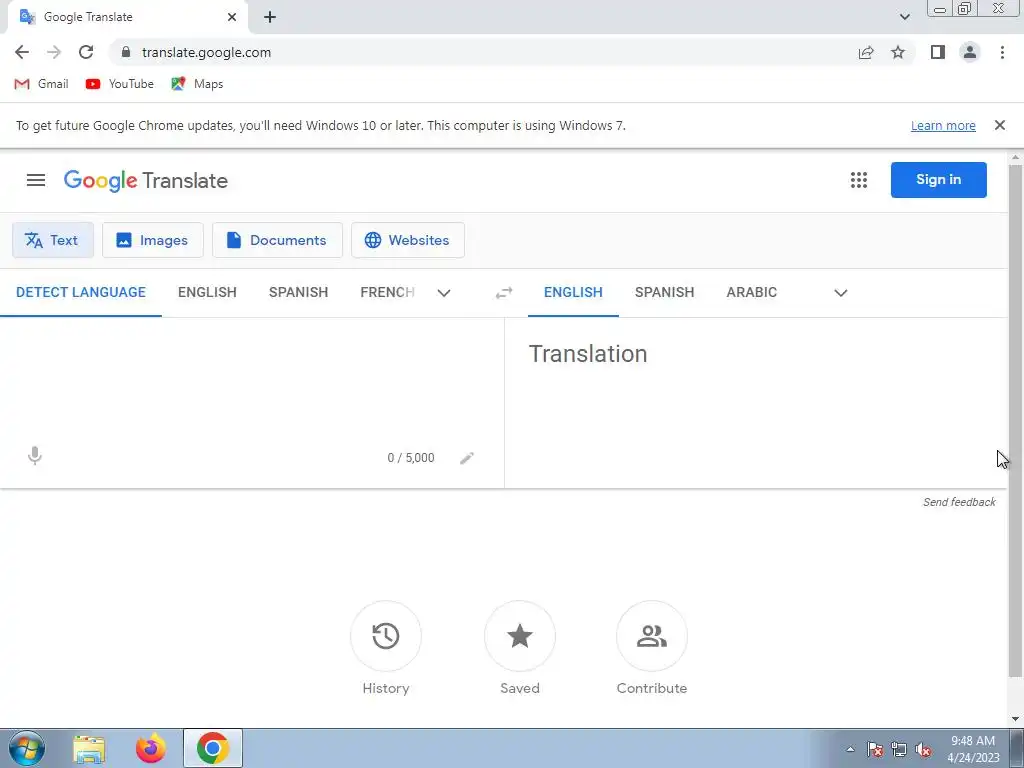Select English as source language
The height and width of the screenshot is (768, 1024).
(207, 293)
